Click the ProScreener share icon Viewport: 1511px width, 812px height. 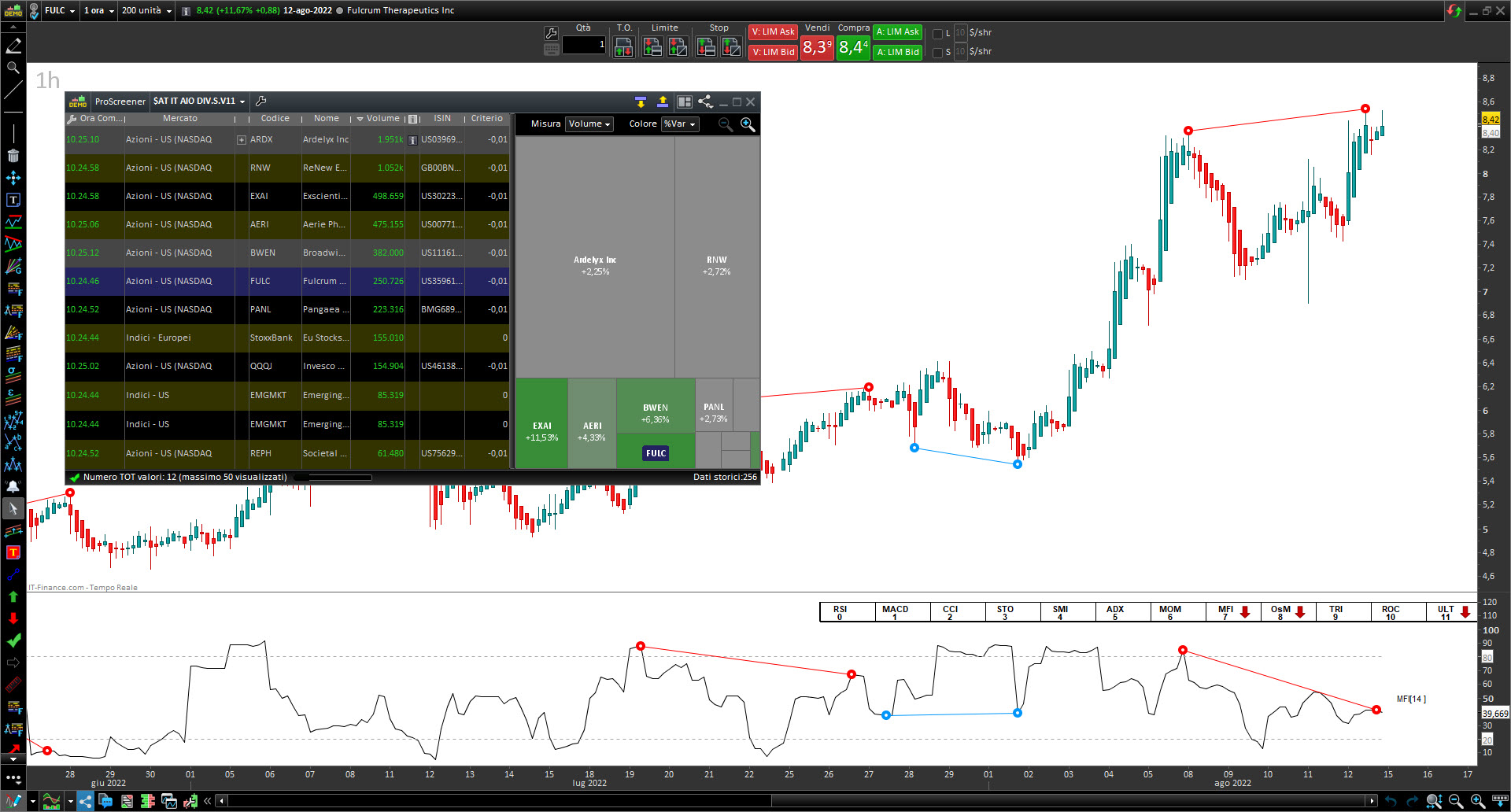point(705,101)
